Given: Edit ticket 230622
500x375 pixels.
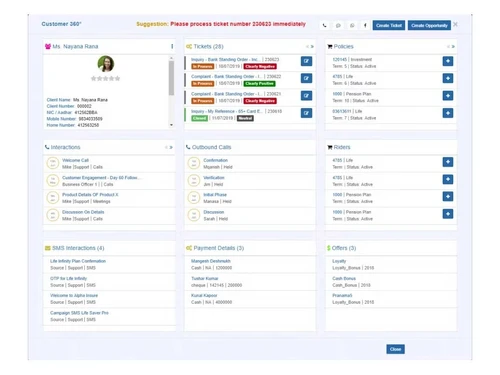Looking at the screenshot, I should click(306, 78).
